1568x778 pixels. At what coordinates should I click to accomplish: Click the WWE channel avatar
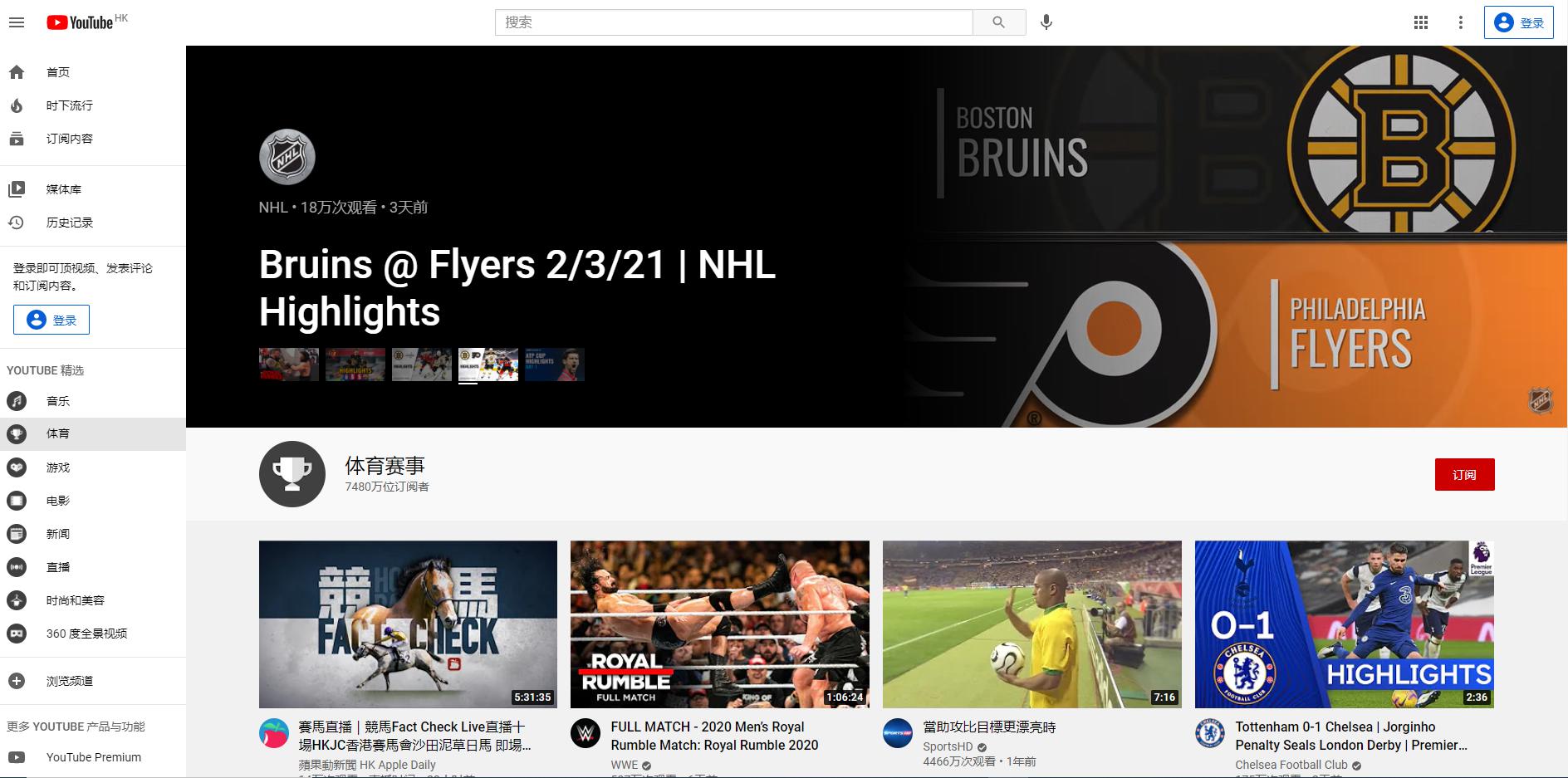(586, 733)
